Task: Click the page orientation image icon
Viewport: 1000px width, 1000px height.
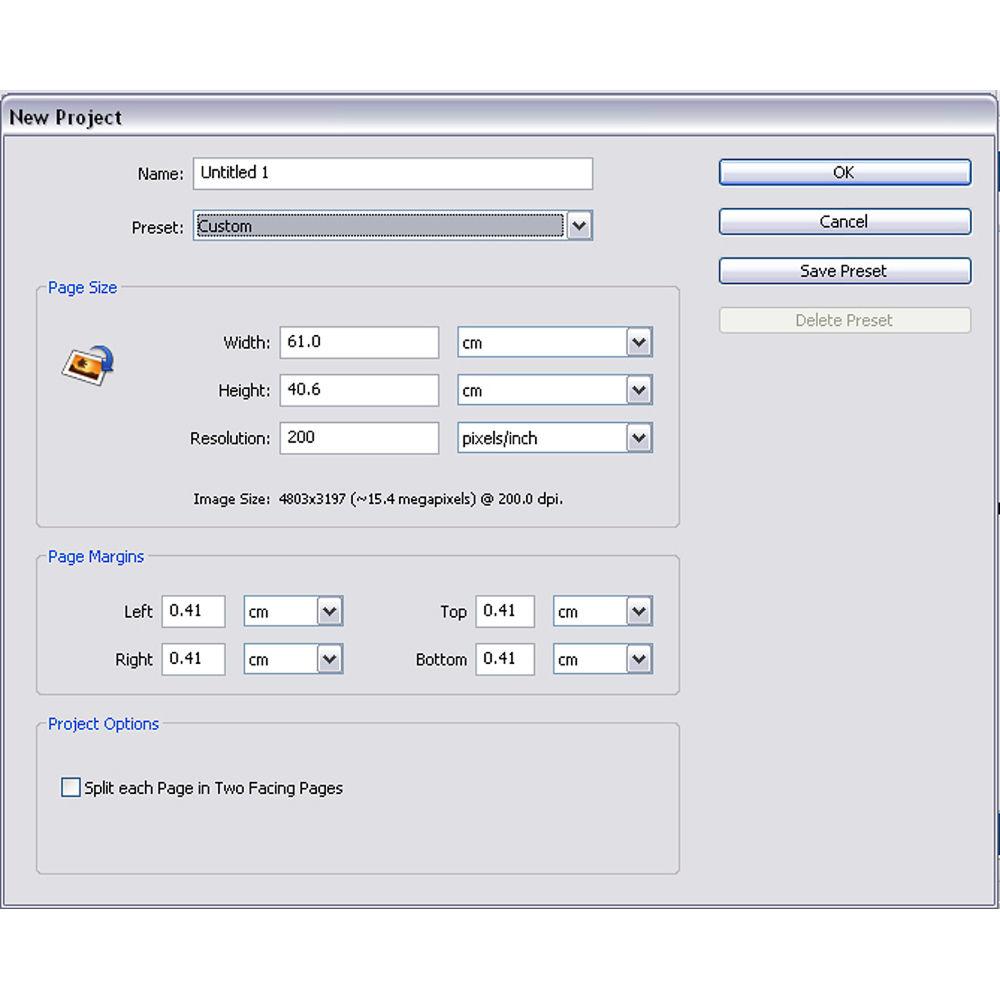Action: tap(85, 366)
